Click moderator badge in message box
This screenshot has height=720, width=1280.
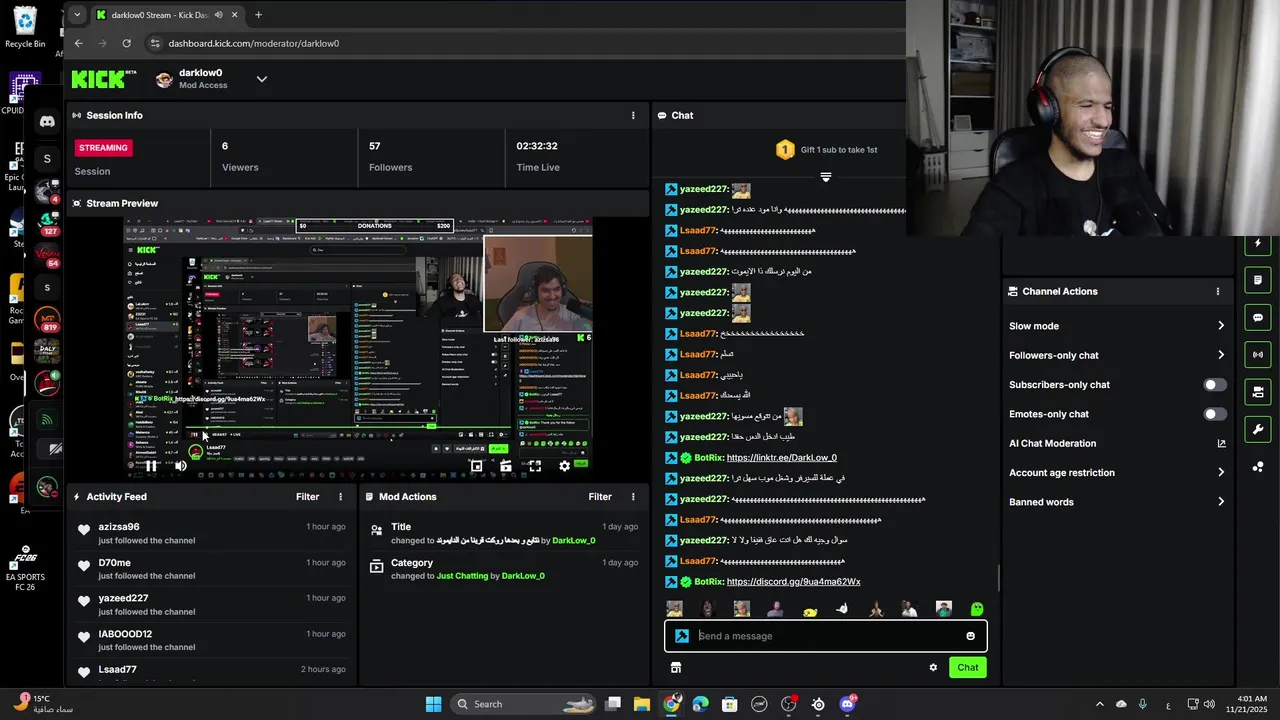click(x=681, y=636)
